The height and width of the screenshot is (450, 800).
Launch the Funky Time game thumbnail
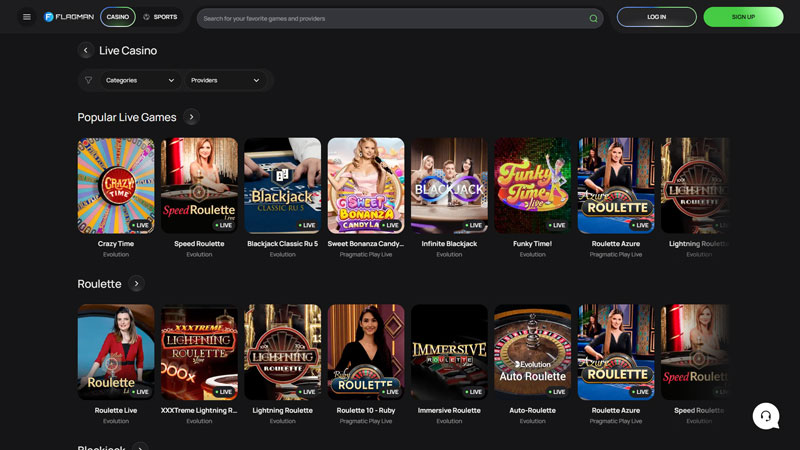click(x=532, y=185)
